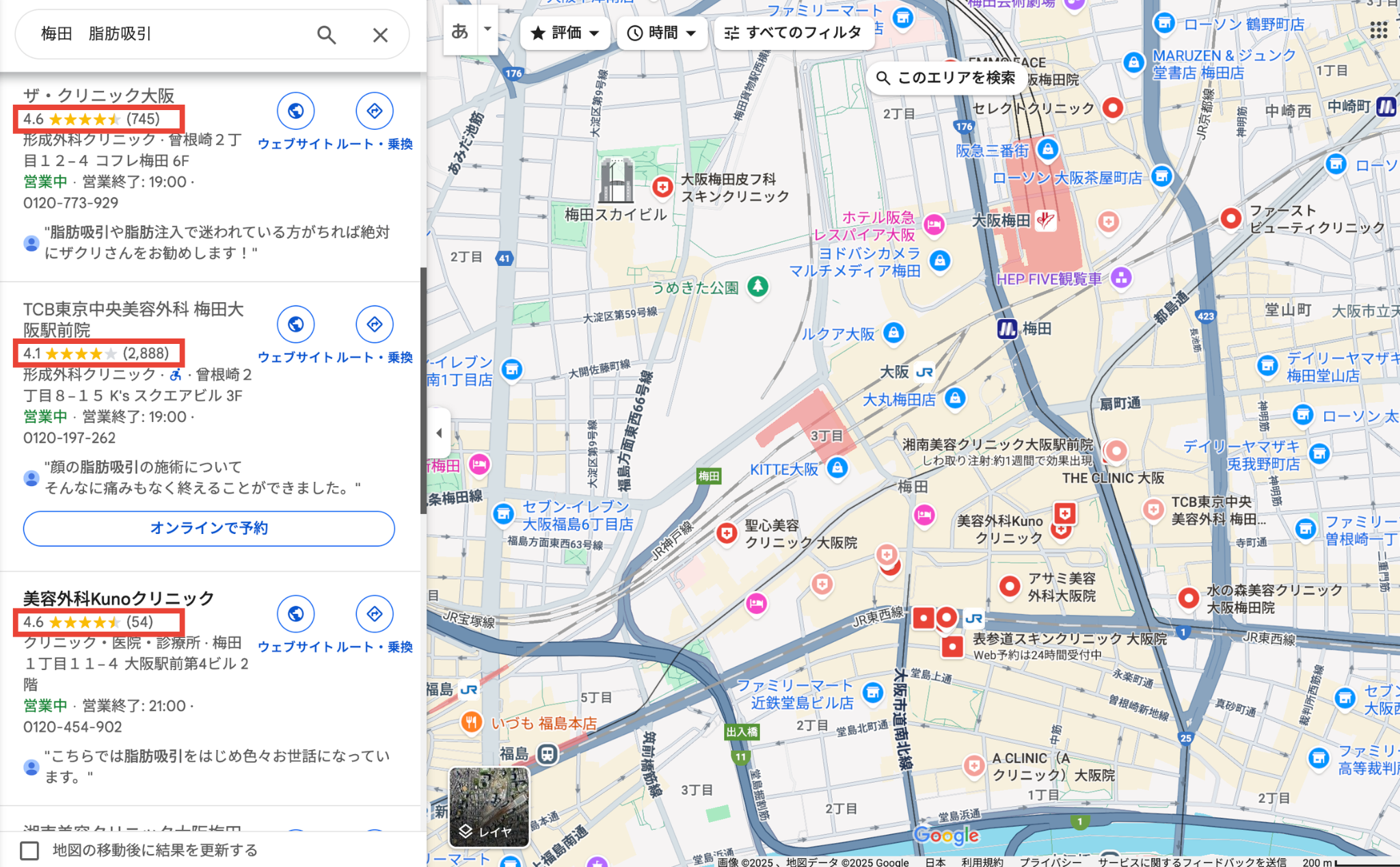Click the ローソン 大阪茶屋町店 marker
The height and width of the screenshot is (867, 1400).
click(x=1161, y=176)
